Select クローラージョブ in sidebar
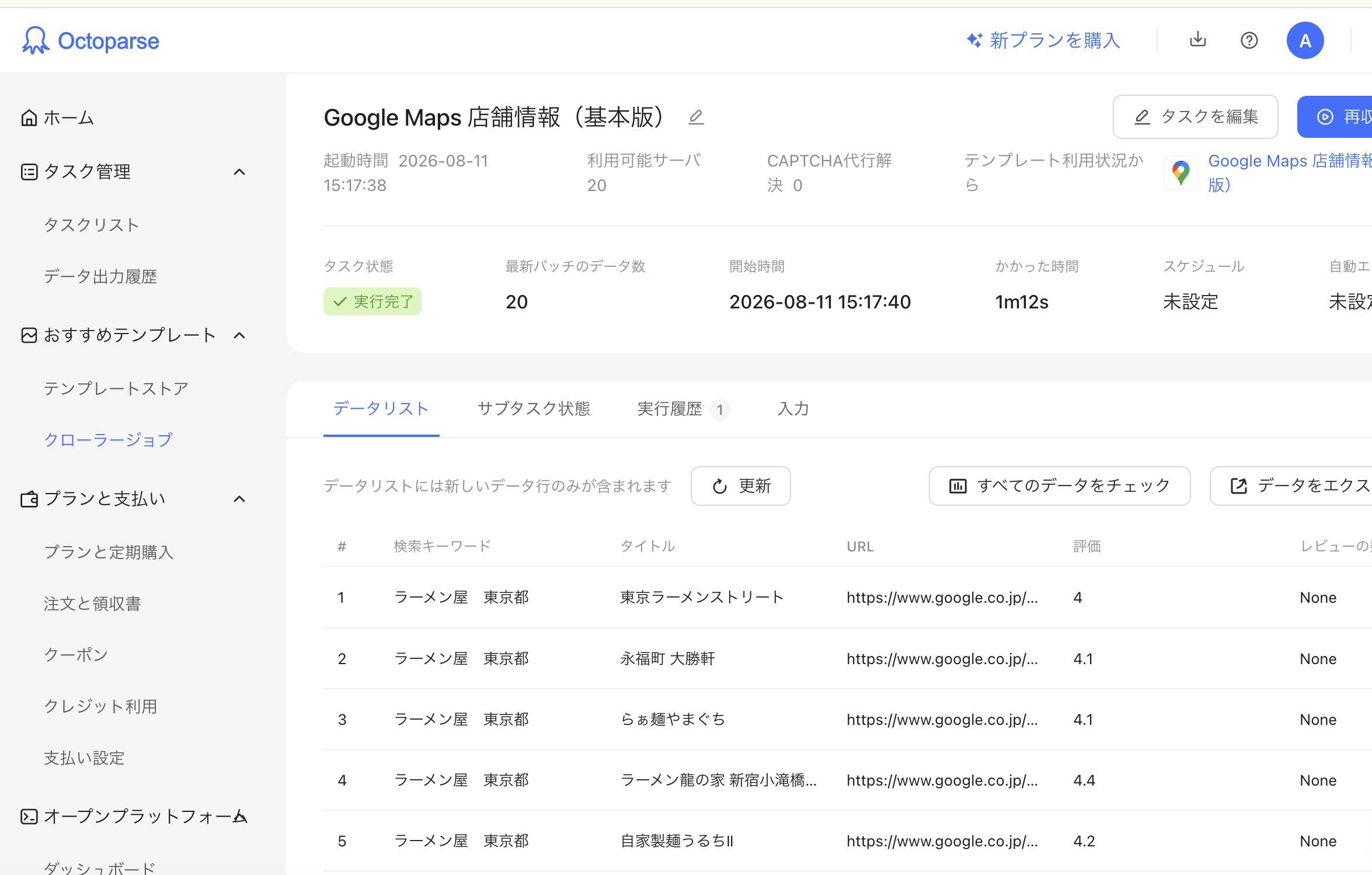The width and height of the screenshot is (1372, 875). pyautogui.click(x=109, y=440)
